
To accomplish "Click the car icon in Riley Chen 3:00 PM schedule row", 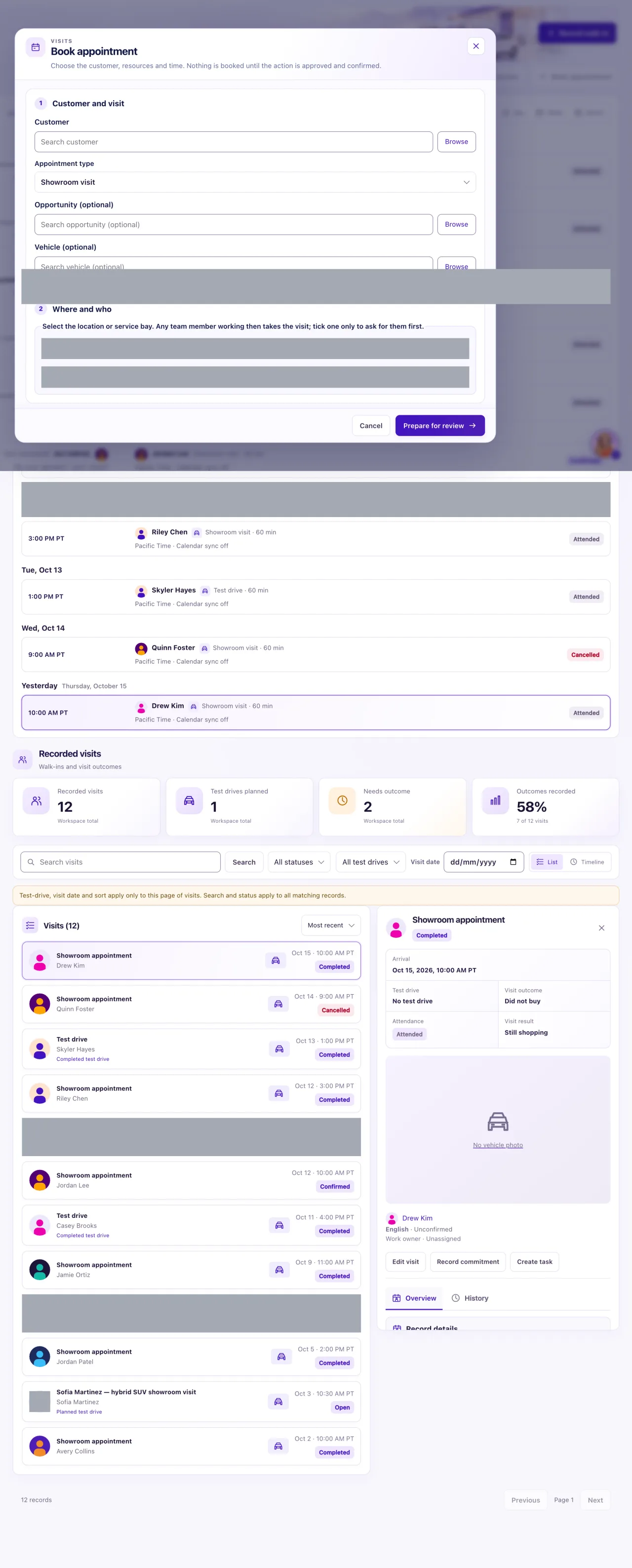I will tap(197, 532).
